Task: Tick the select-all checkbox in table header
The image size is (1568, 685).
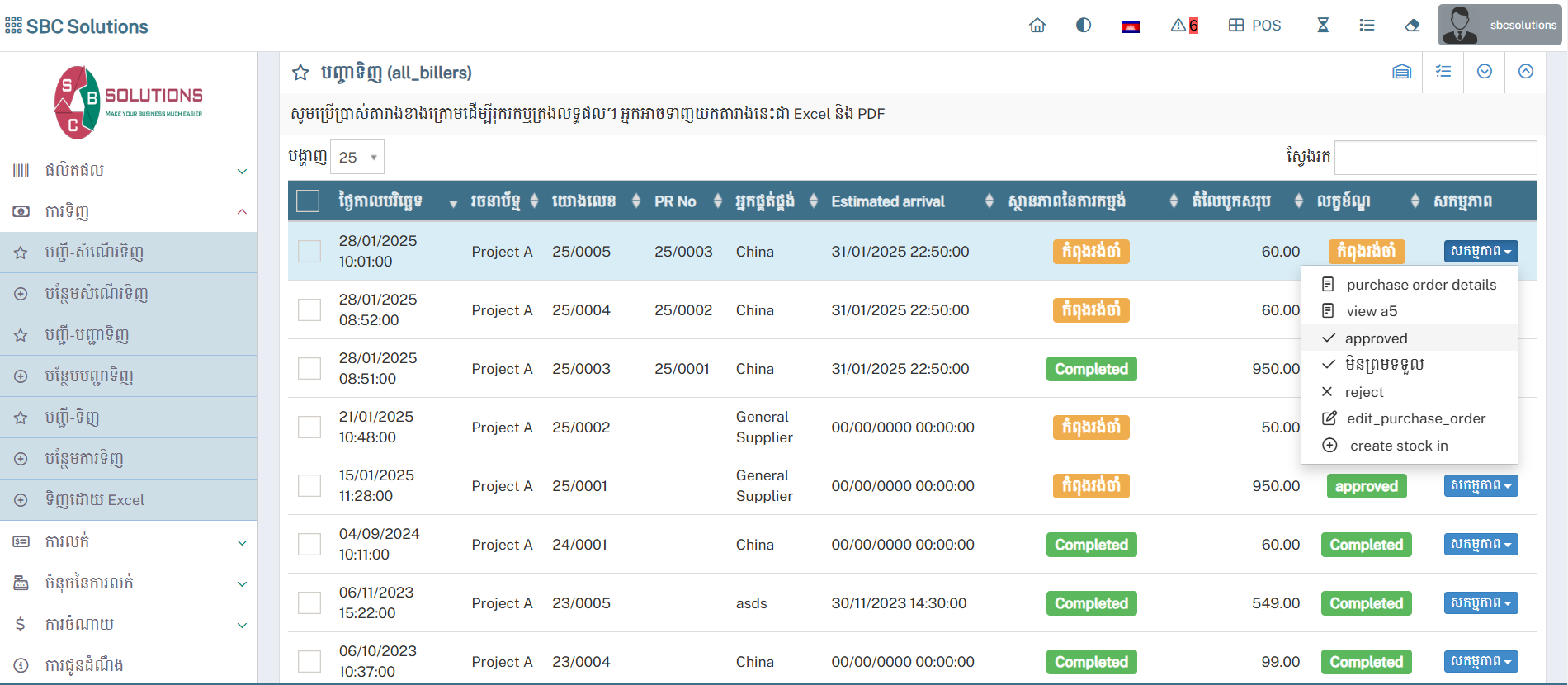Action: (308, 201)
